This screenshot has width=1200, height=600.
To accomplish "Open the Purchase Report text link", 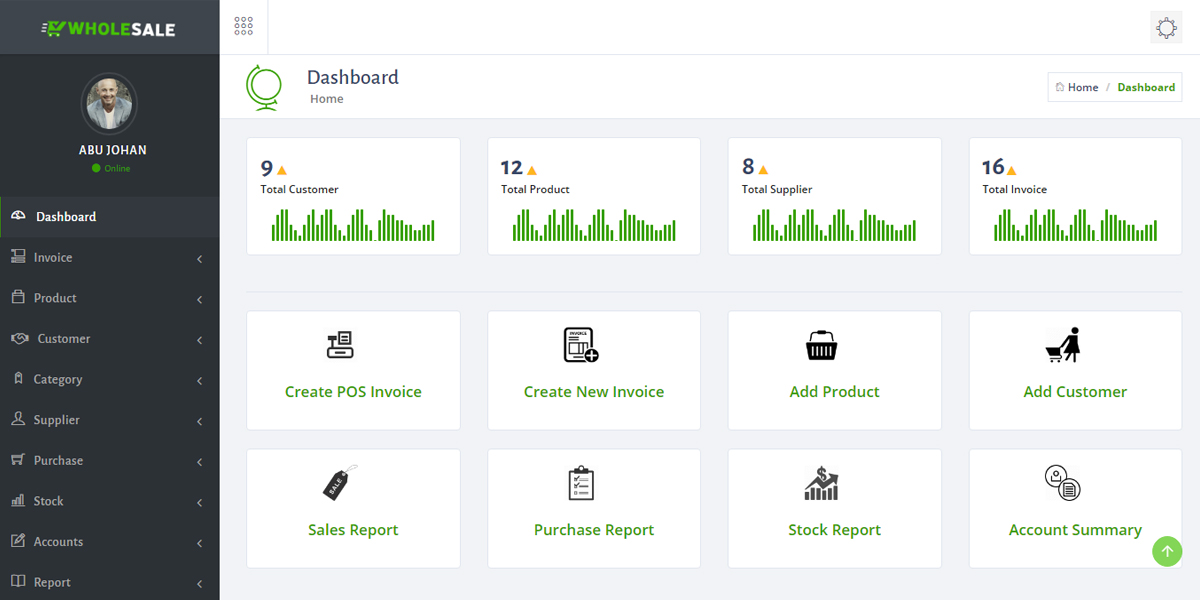I will (x=594, y=530).
